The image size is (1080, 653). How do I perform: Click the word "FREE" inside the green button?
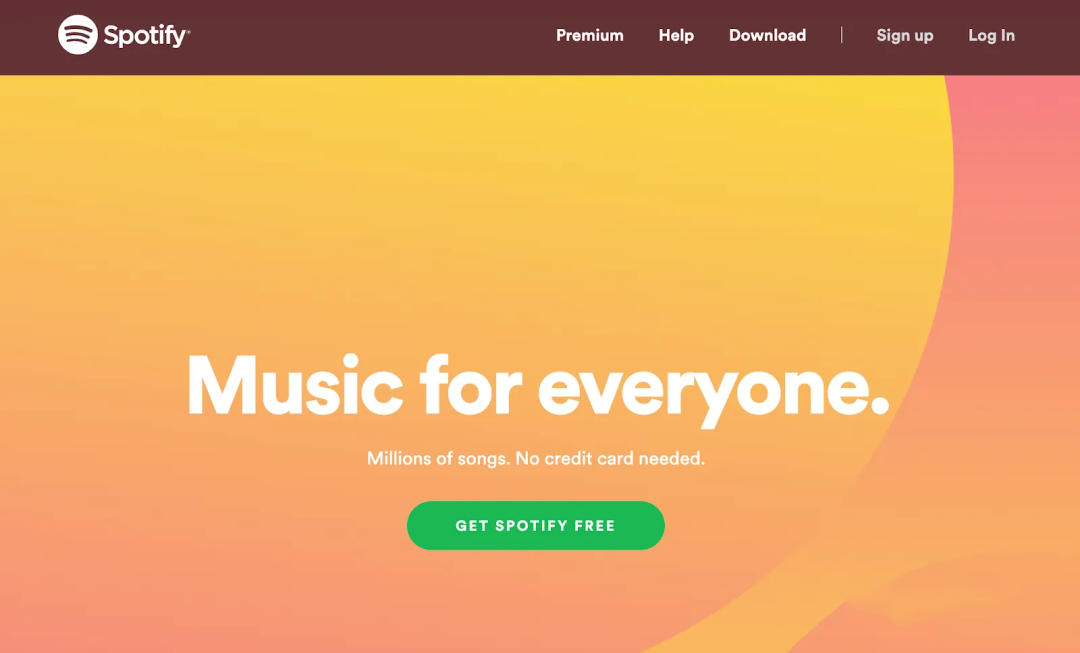click(594, 526)
